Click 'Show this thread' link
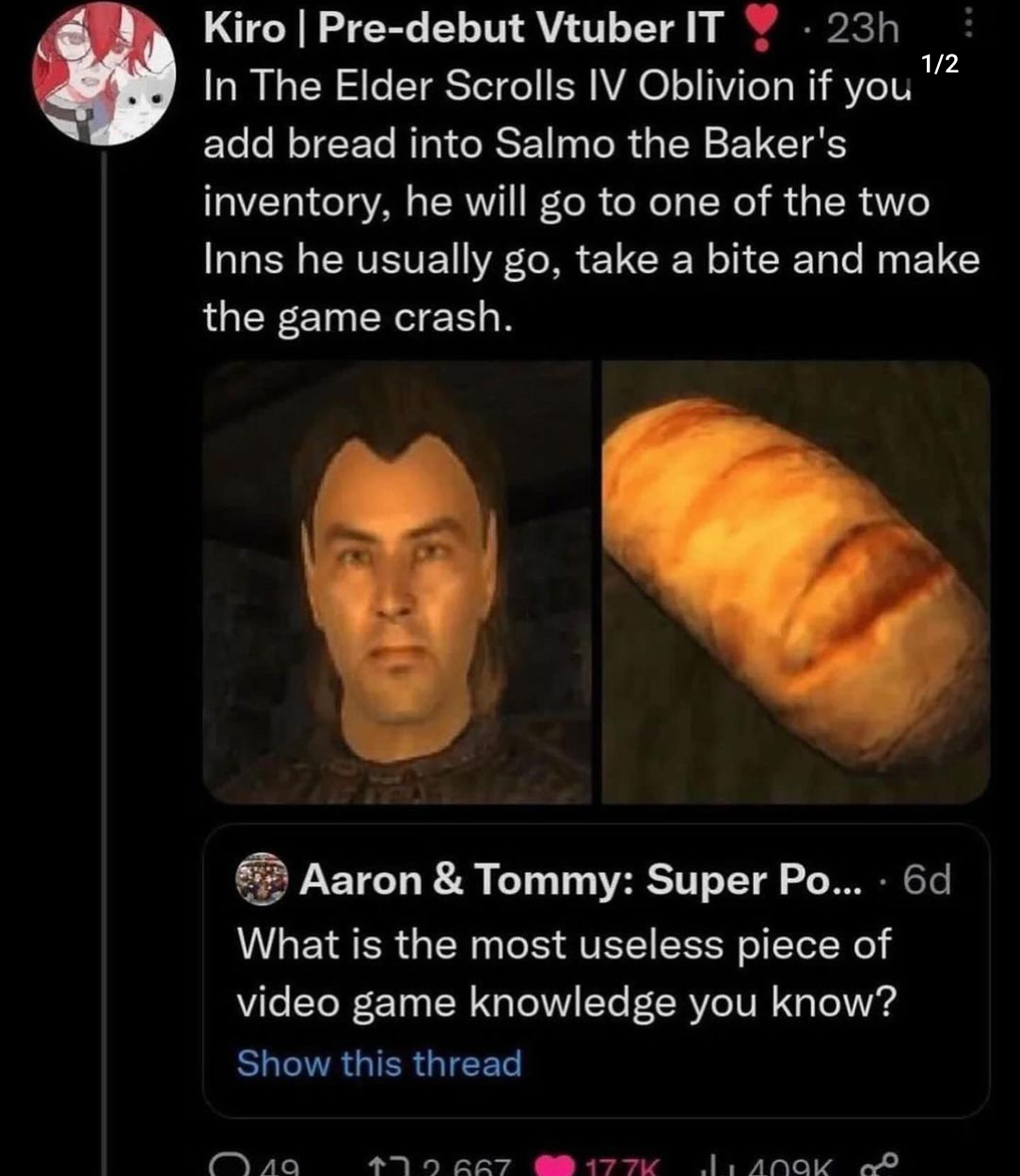The image size is (1020, 1176). (x=378, y=1063)
